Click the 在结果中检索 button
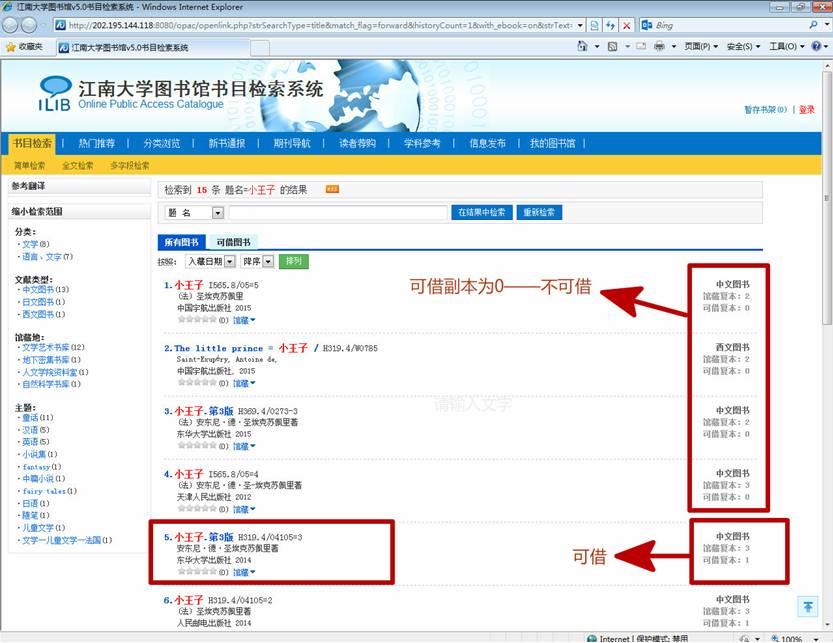Screen dimensions: 833x643 click(x=483, y=213)
